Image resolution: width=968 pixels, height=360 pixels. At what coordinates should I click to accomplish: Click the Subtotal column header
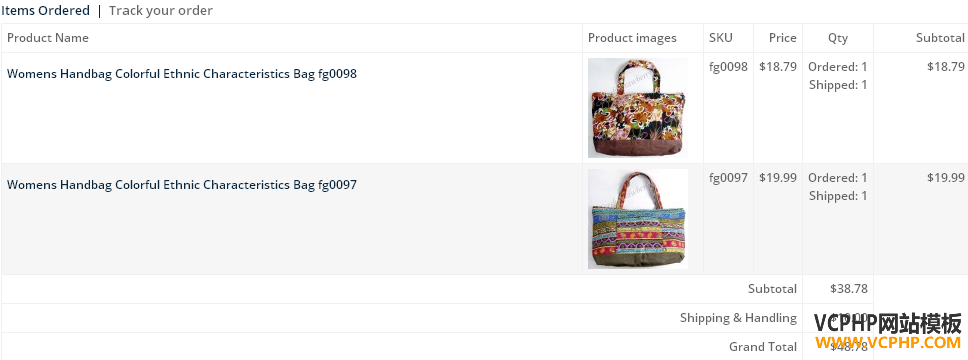coord(940,38)
